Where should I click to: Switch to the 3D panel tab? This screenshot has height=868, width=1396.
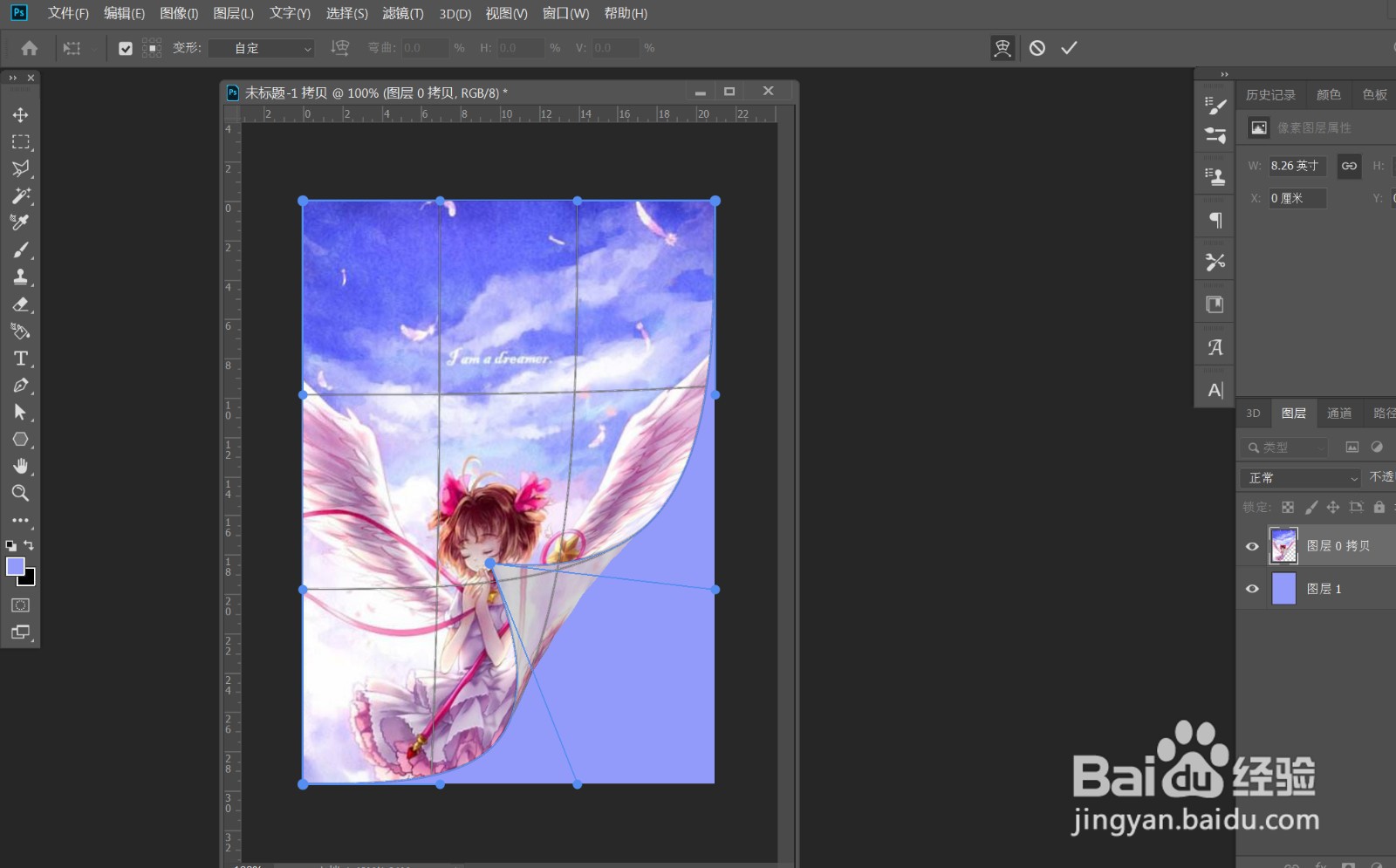pyautogui.click(x=1253, y=413)
